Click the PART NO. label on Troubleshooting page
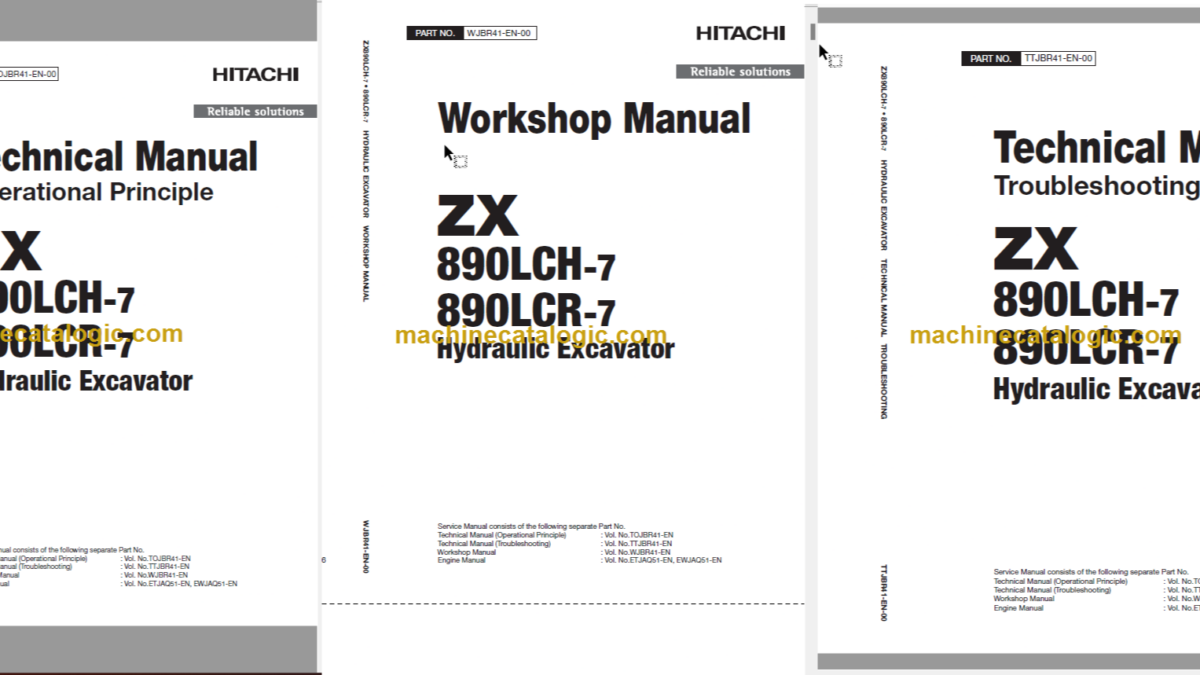Viewport: 1200px width, 675px height. tap(990, 59)
